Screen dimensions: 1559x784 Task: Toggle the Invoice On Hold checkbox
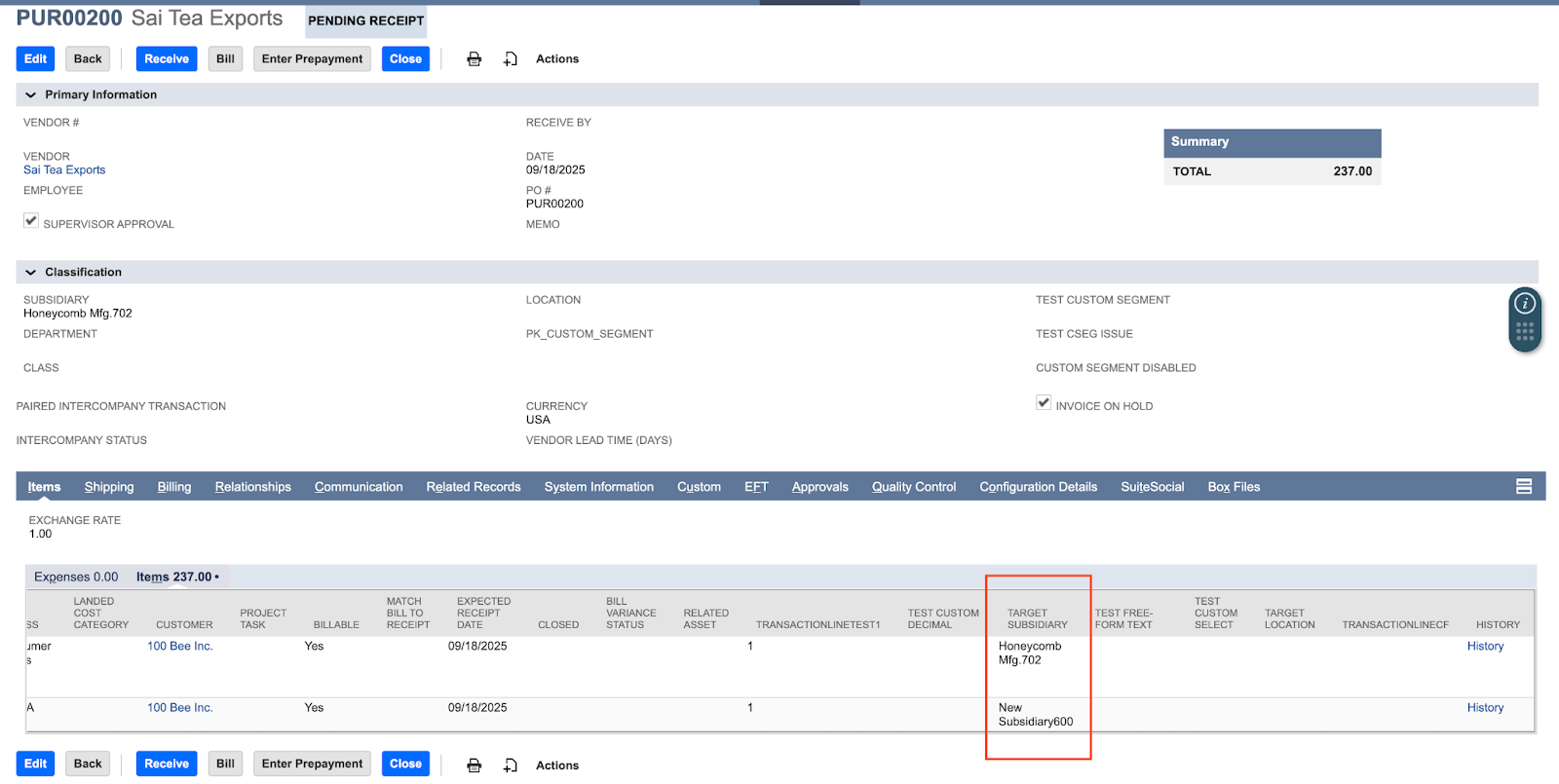tap(1044, 403)
